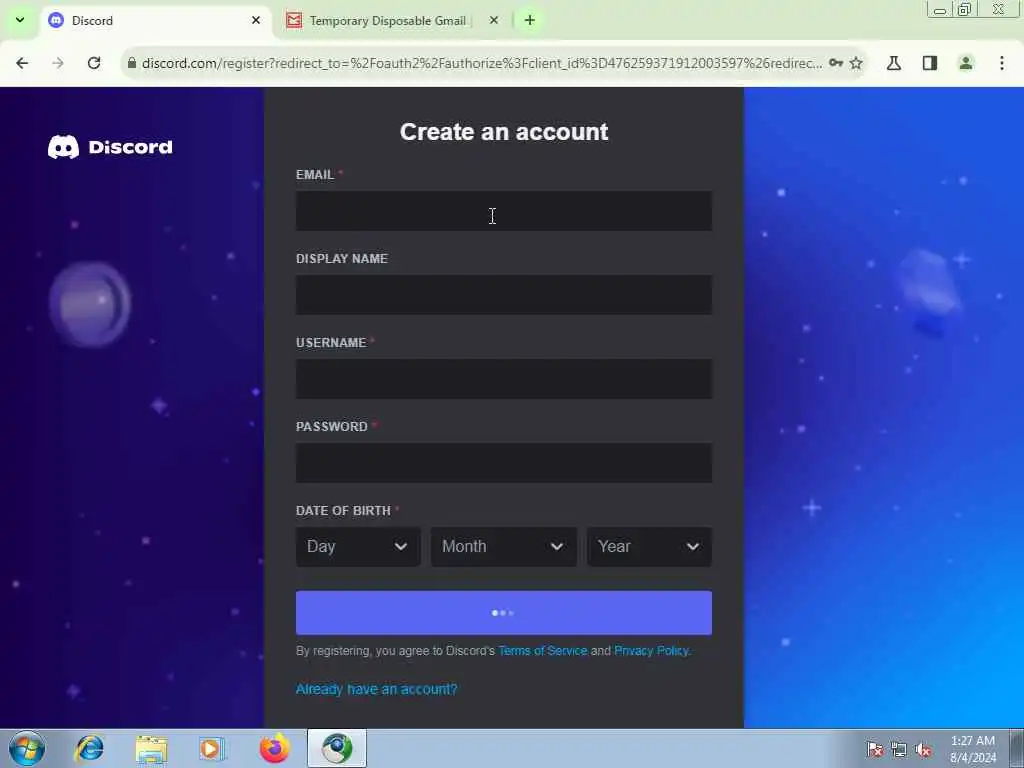Click the muted volume tray icon
Viewport: 1024px width, 768px height.
[x=923, y=750]
